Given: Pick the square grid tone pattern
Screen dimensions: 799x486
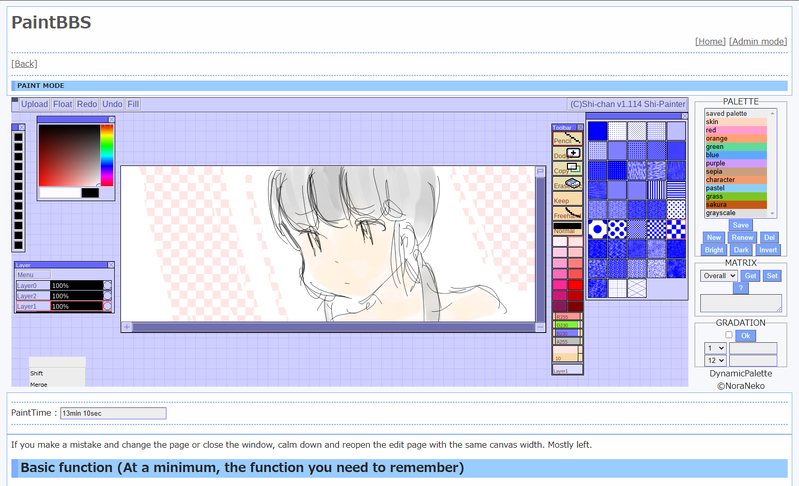Looking at the screenshot, I should pos(617,288).
